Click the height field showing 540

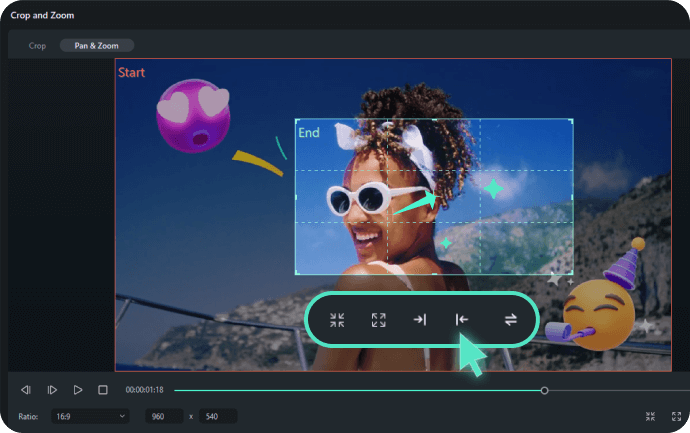(x=218, y=416)
